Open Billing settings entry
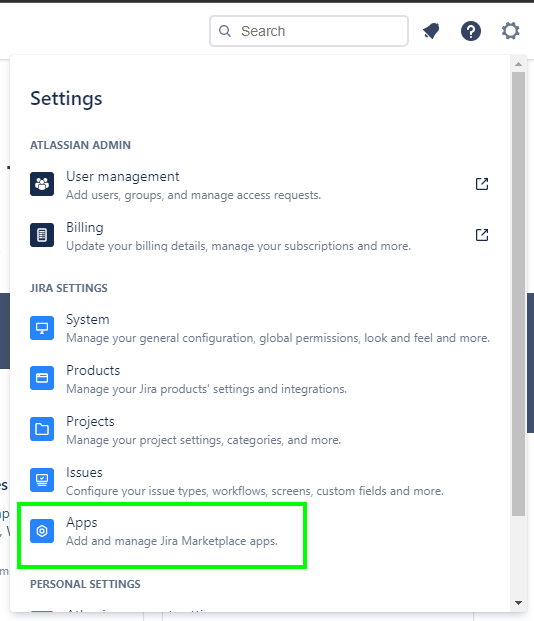This screenshot has width=534, height=621. 260,236
